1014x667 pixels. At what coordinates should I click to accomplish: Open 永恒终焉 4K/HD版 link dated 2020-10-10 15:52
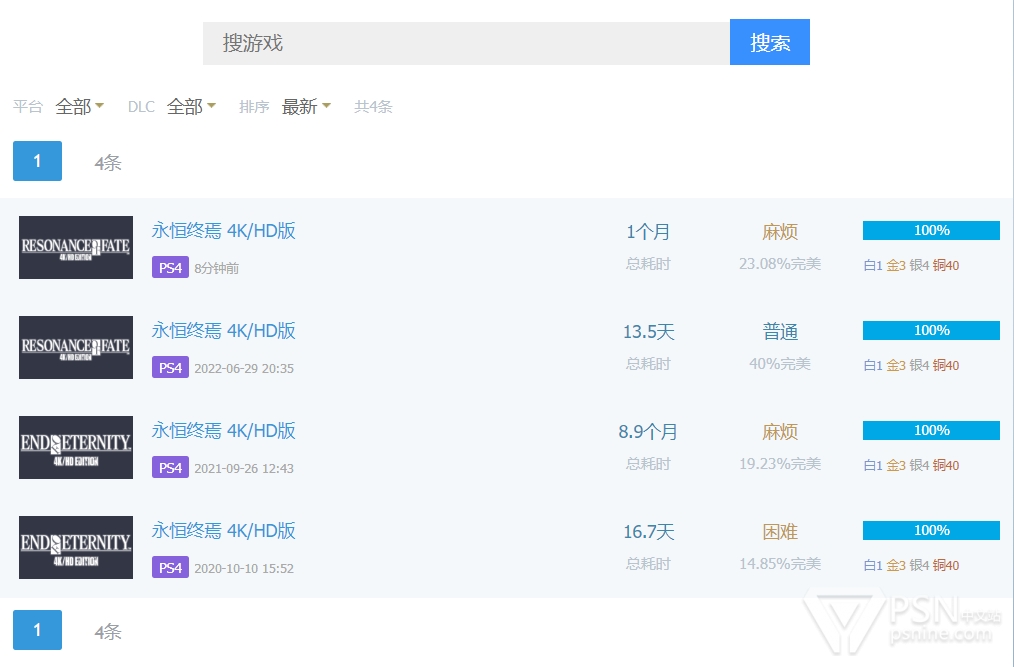click(x=224, y=530)
